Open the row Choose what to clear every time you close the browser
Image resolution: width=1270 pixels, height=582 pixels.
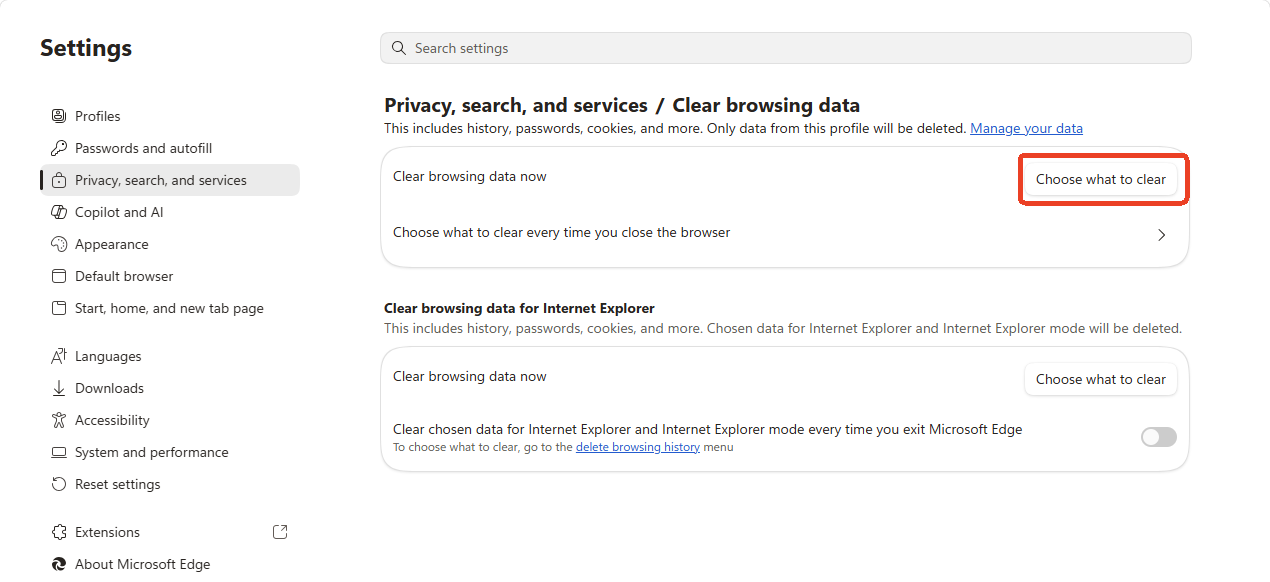pyautogui.click(x=784, y=235)
